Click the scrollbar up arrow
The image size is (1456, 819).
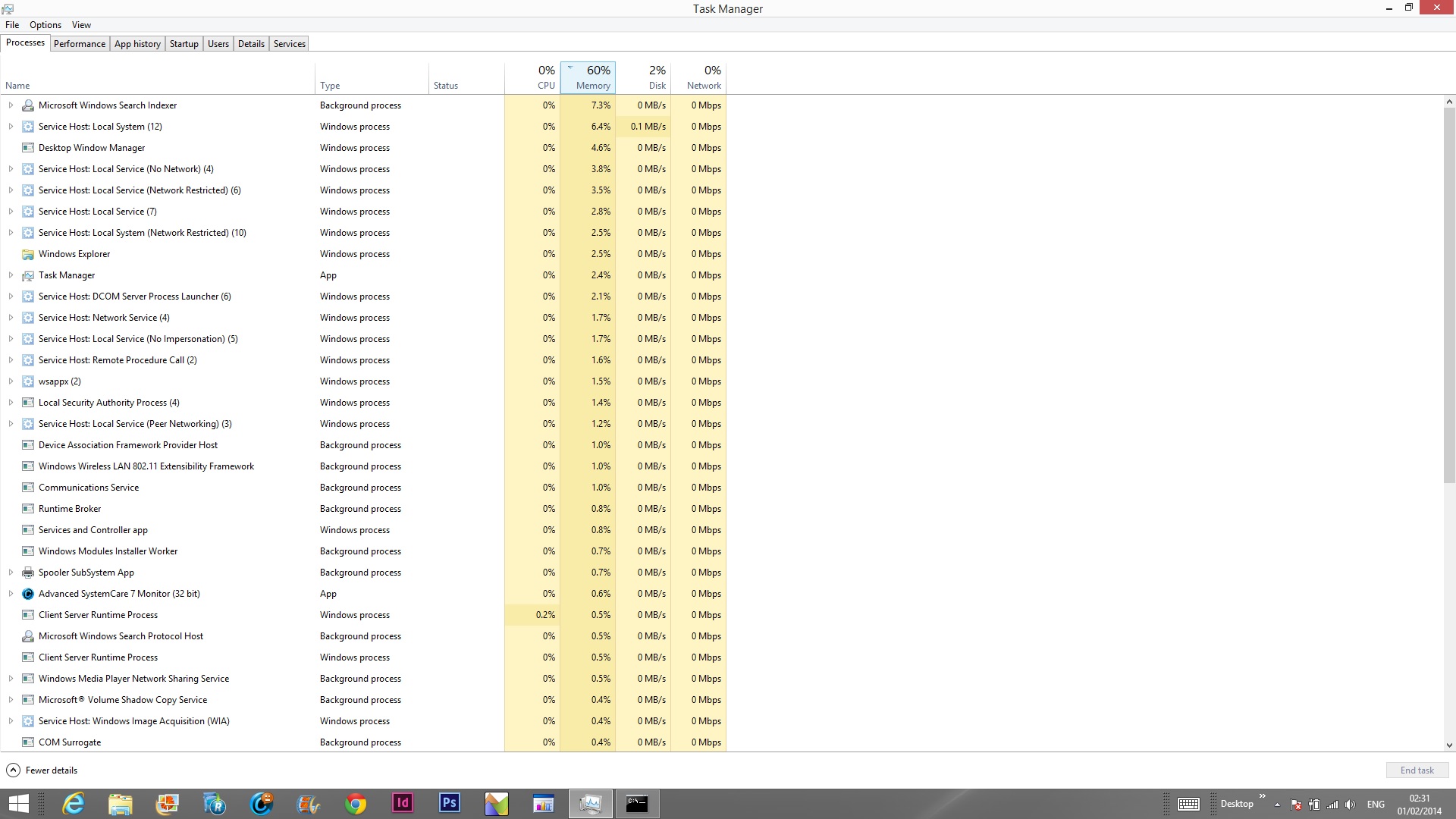pyautogui.click(x=1449, y=102)
